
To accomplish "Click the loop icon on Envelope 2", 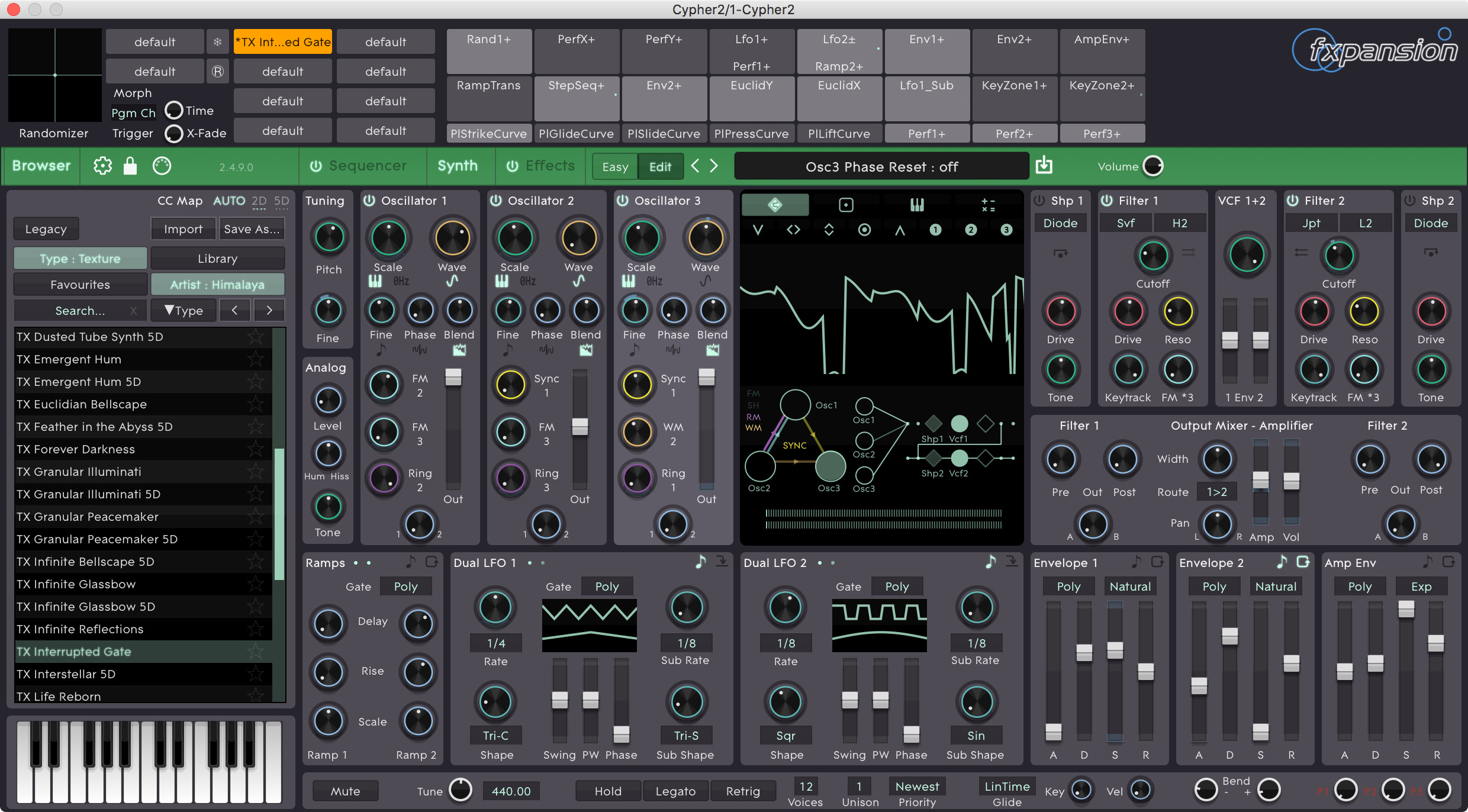I will tap(1303, 562).
